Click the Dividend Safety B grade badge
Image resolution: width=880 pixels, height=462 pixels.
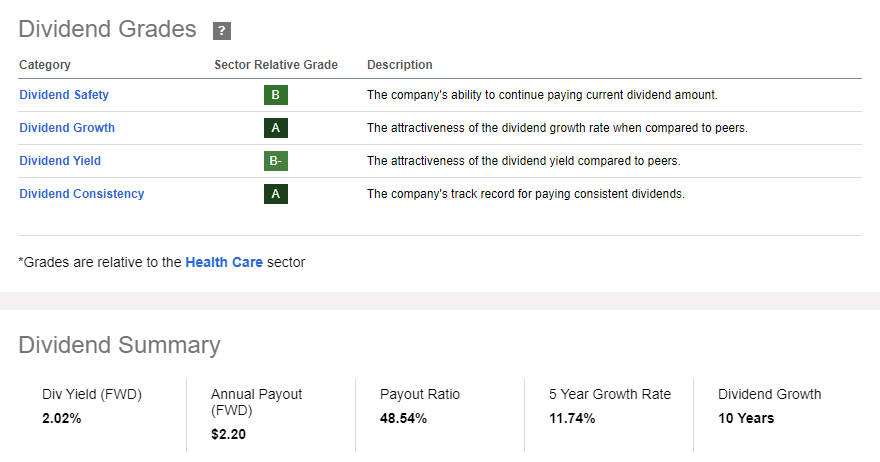pyautogui.click(x=276, y=95)
